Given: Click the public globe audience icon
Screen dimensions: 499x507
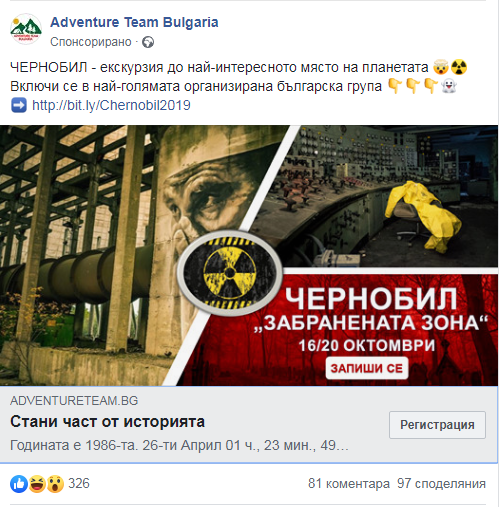Looking at the screenshot, I should tap(148, 42).
